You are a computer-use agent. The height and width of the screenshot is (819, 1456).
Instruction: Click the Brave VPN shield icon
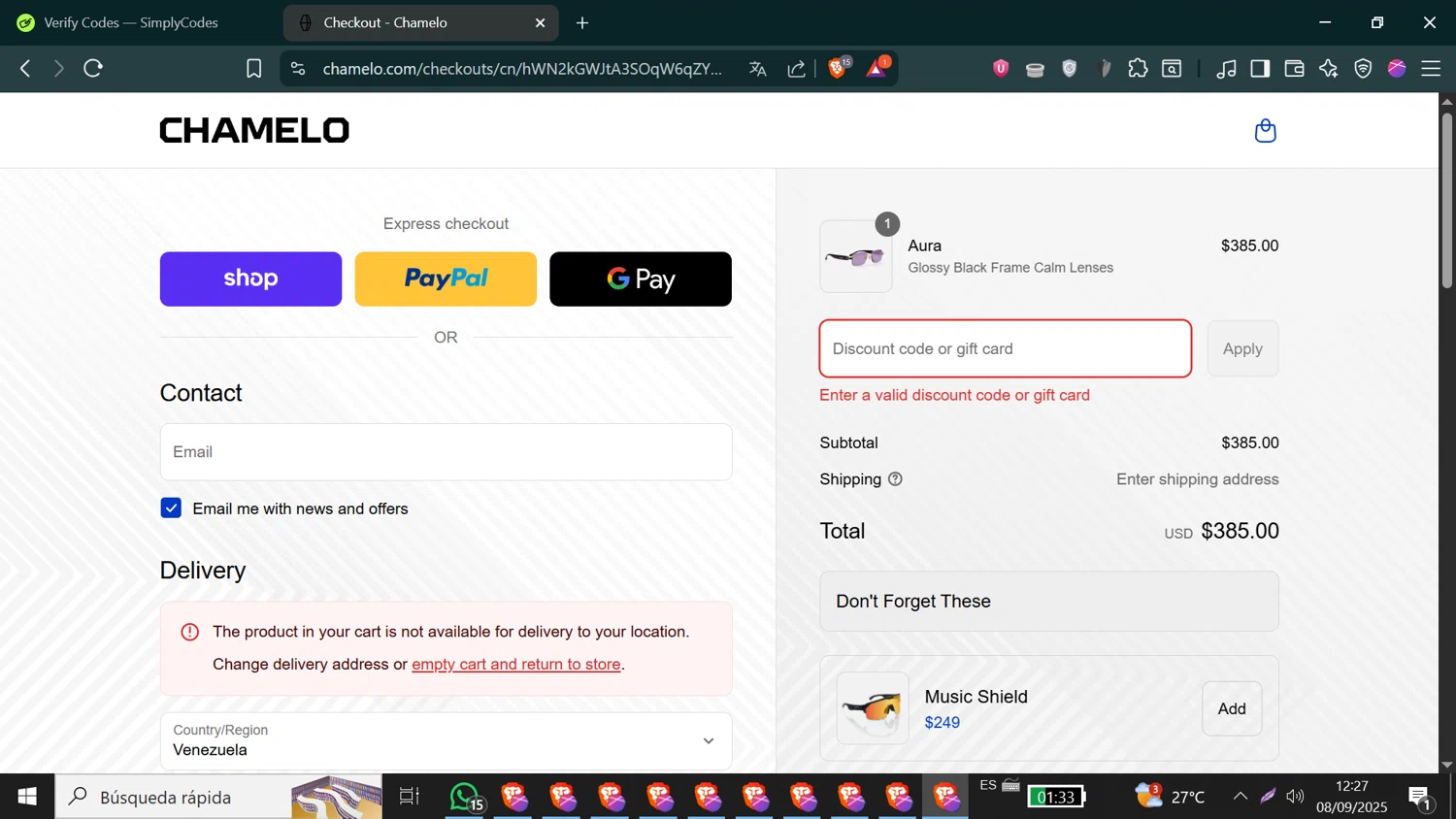[1363, 68]
